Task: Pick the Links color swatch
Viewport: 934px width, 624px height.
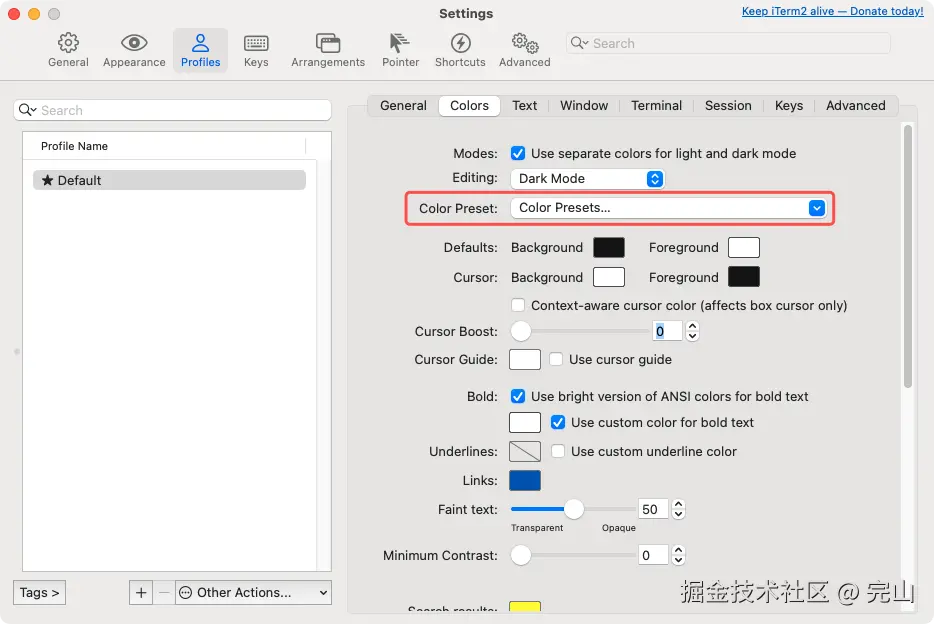Action: pos(525,480)
